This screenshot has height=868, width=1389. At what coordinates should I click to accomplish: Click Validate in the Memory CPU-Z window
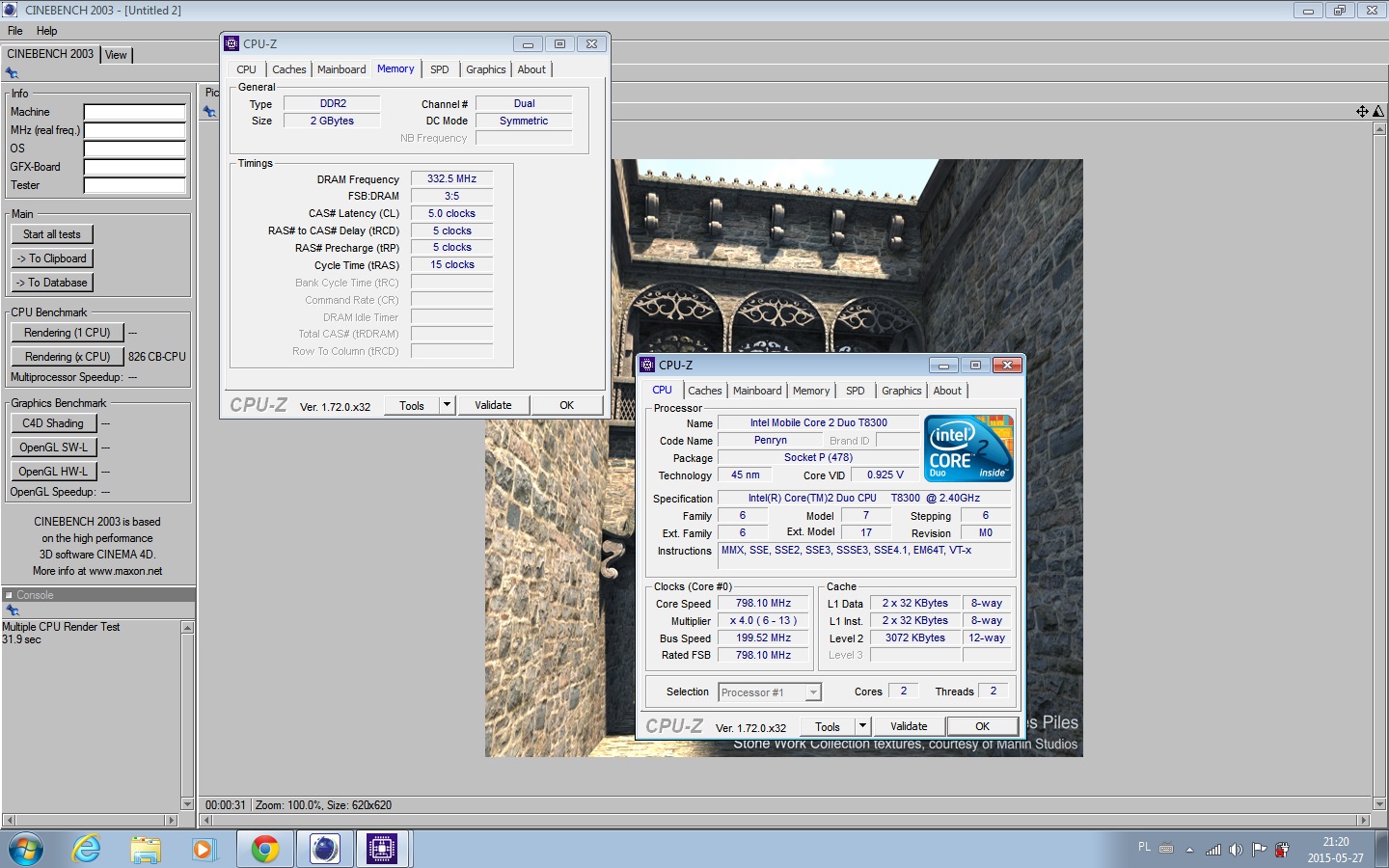coord(493,405)
